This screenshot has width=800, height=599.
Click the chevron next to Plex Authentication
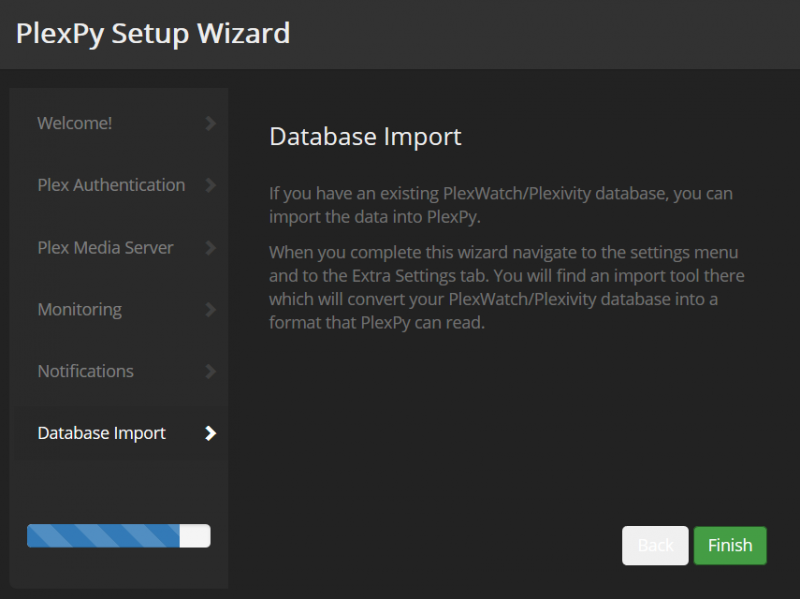click(x=210, y=185)
